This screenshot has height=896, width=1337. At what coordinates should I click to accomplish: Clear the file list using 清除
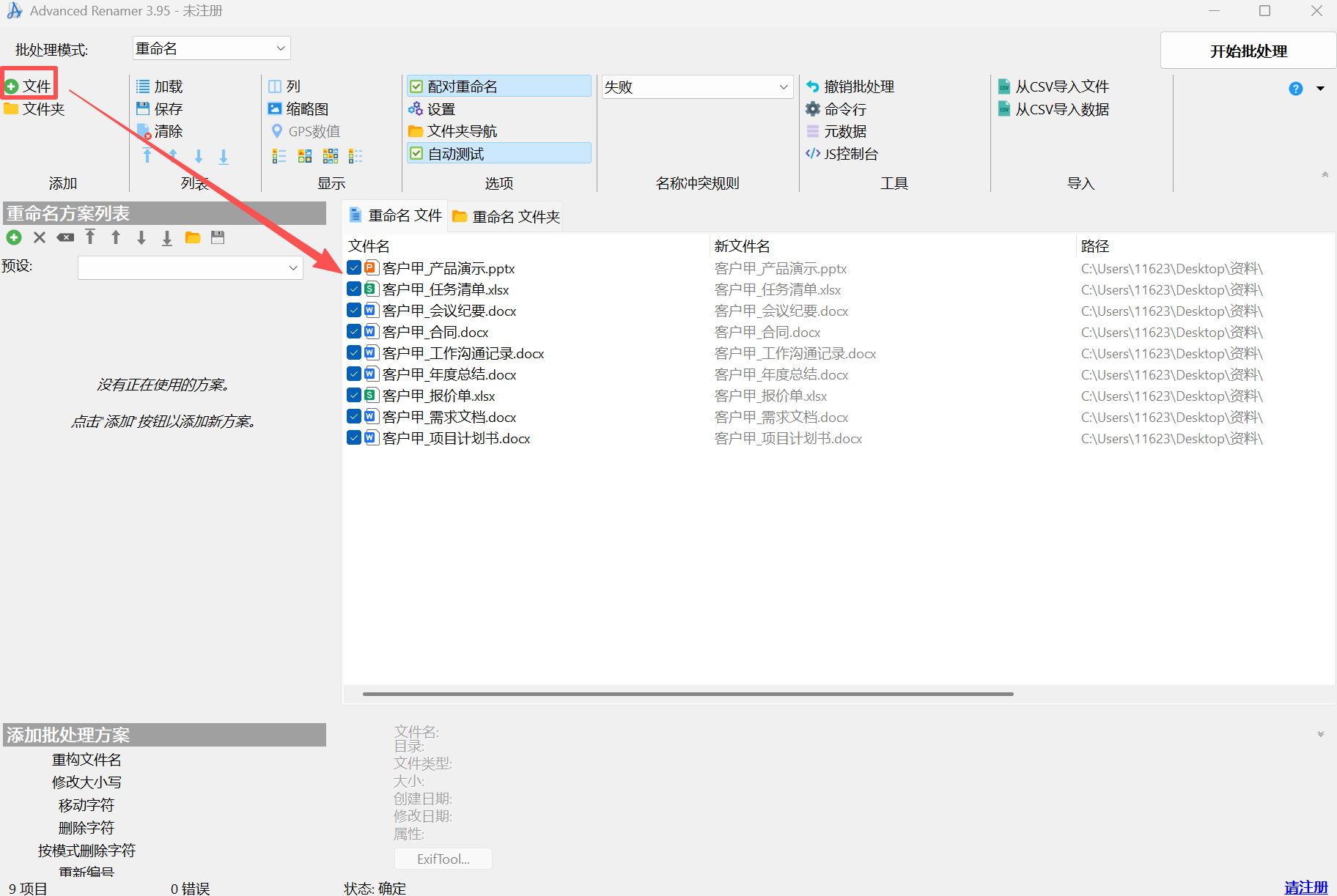coord(159,132)
